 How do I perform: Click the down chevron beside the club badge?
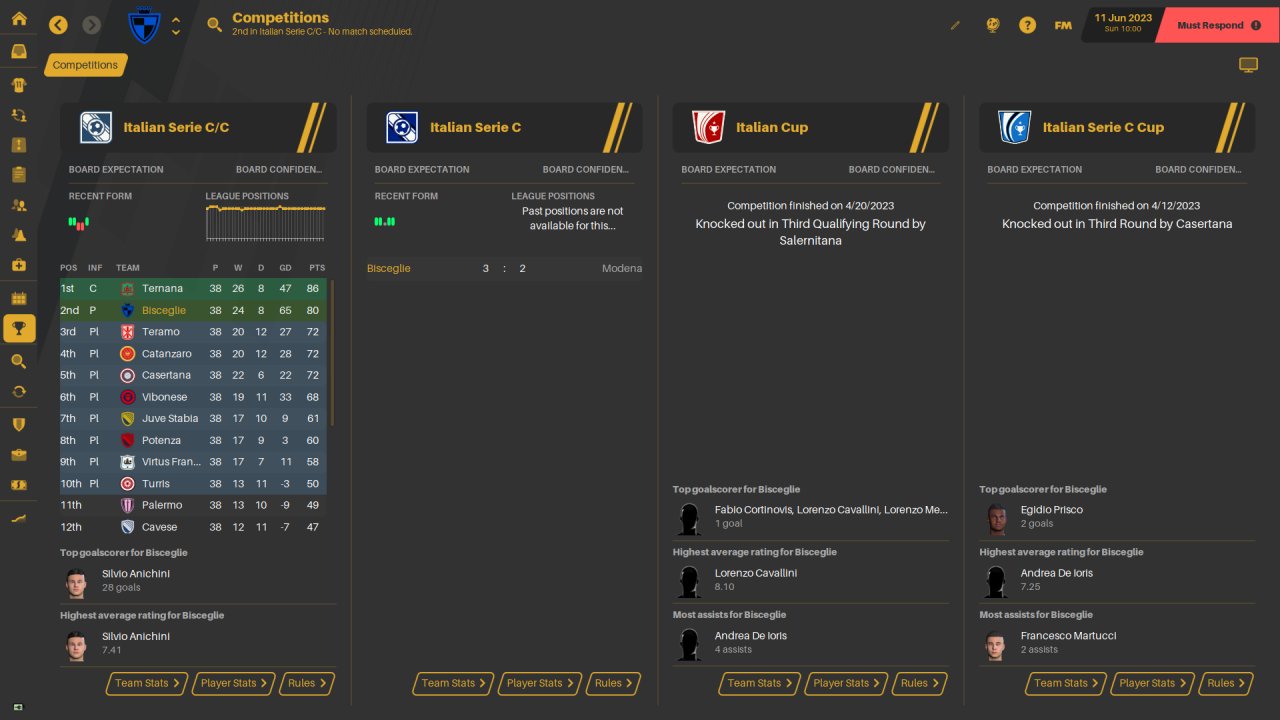pos(176,32)
